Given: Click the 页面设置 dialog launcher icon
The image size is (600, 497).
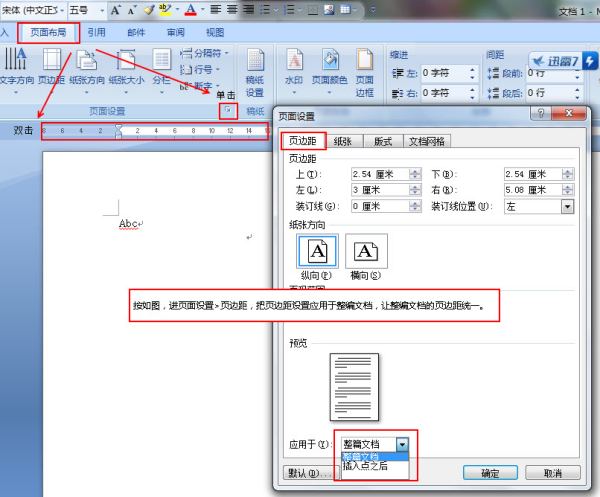Looking at the screenshot, I should click(x=228, y=111).
